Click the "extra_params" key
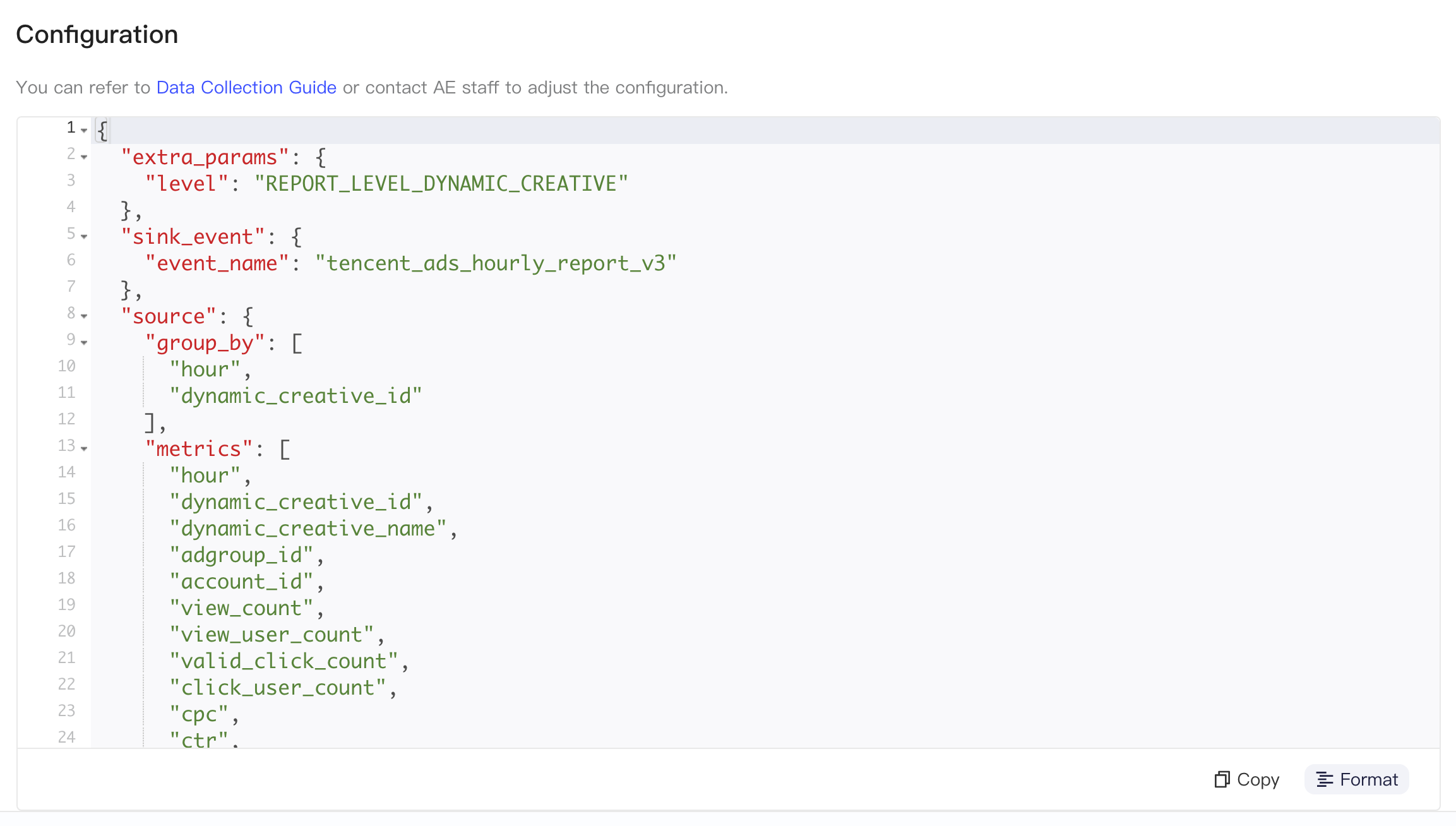Screen dimensions: 1456x826 pos(205,157)
